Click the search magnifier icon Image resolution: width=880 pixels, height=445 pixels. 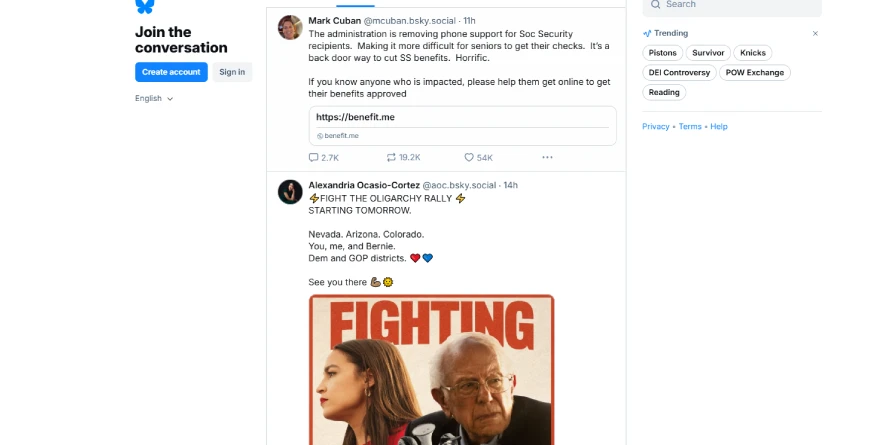(656, 4)
